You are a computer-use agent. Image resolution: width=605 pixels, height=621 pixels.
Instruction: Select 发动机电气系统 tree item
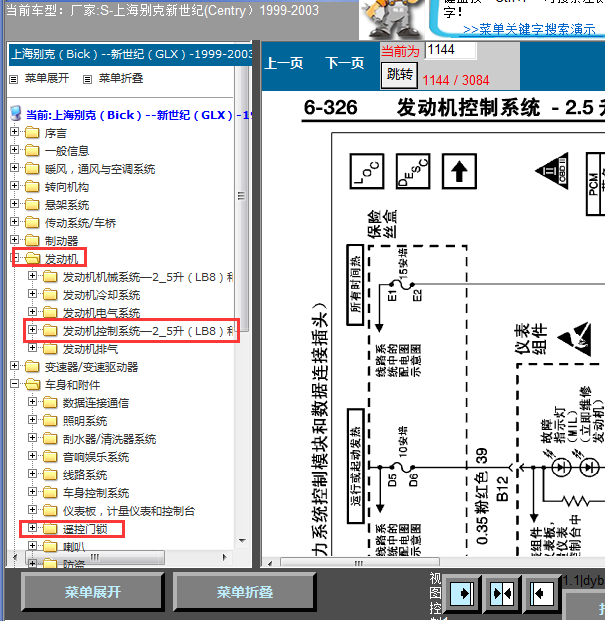(x=101, y=313)
